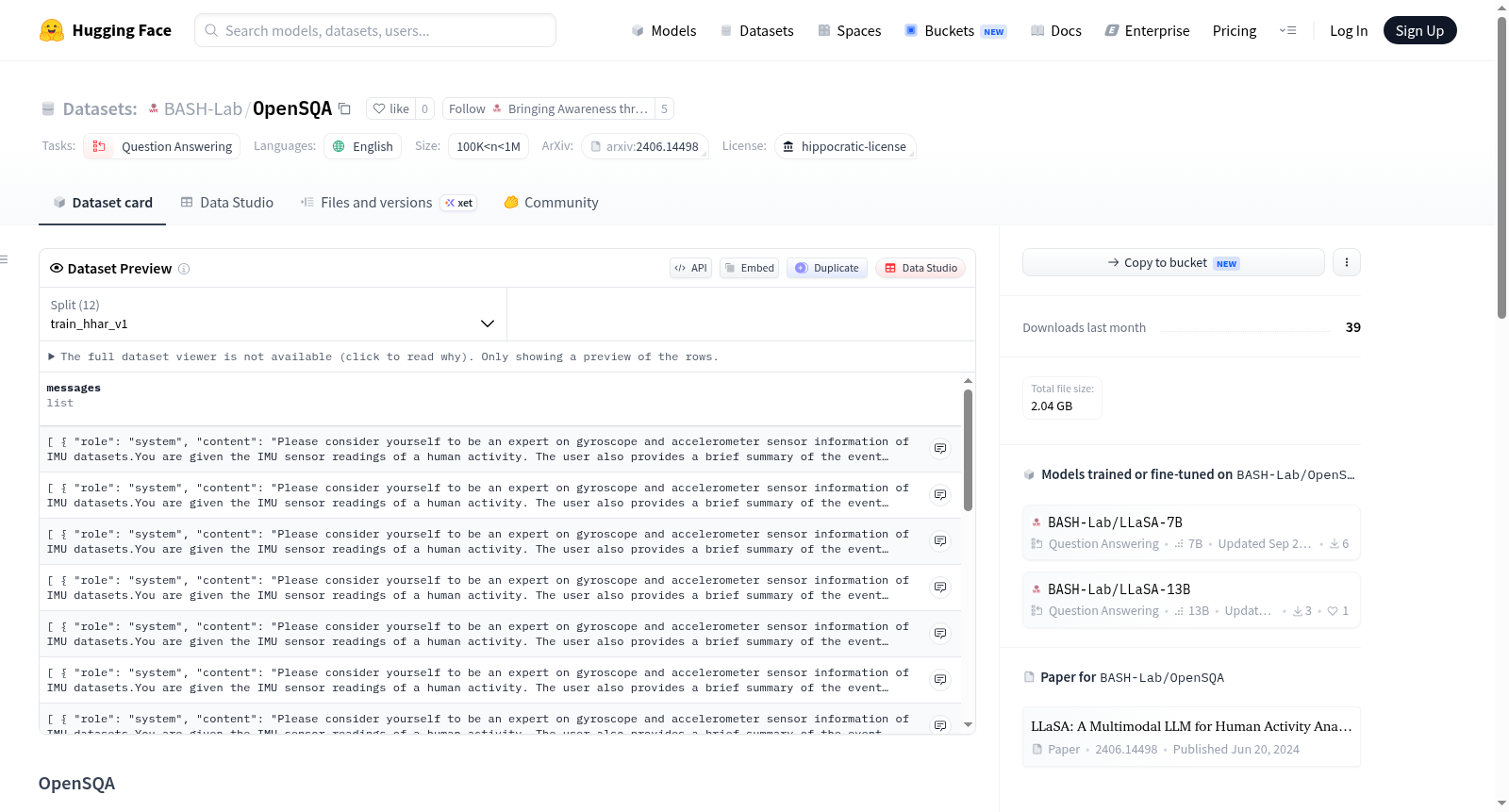Click the Hugging Face logo icon
This screenshot has height=812, width=1509.
52,30
